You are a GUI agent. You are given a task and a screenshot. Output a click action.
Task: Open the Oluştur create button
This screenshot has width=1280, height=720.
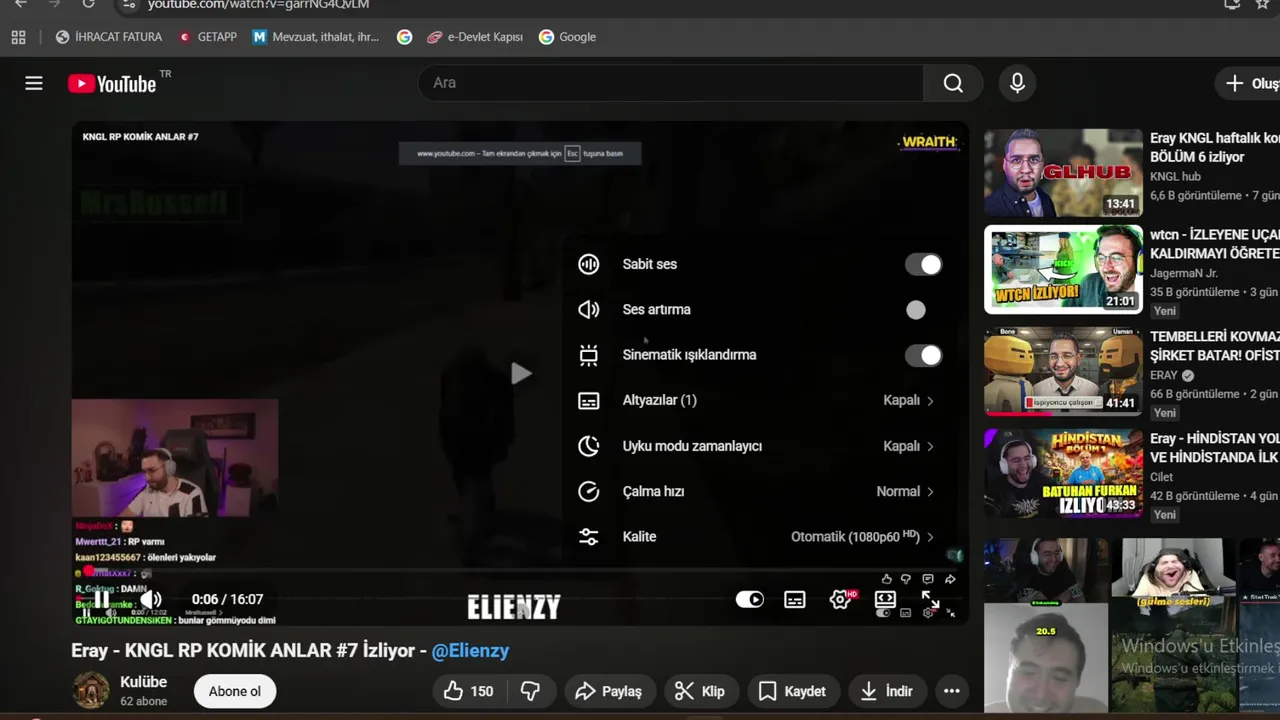(x=1250, y=83)
